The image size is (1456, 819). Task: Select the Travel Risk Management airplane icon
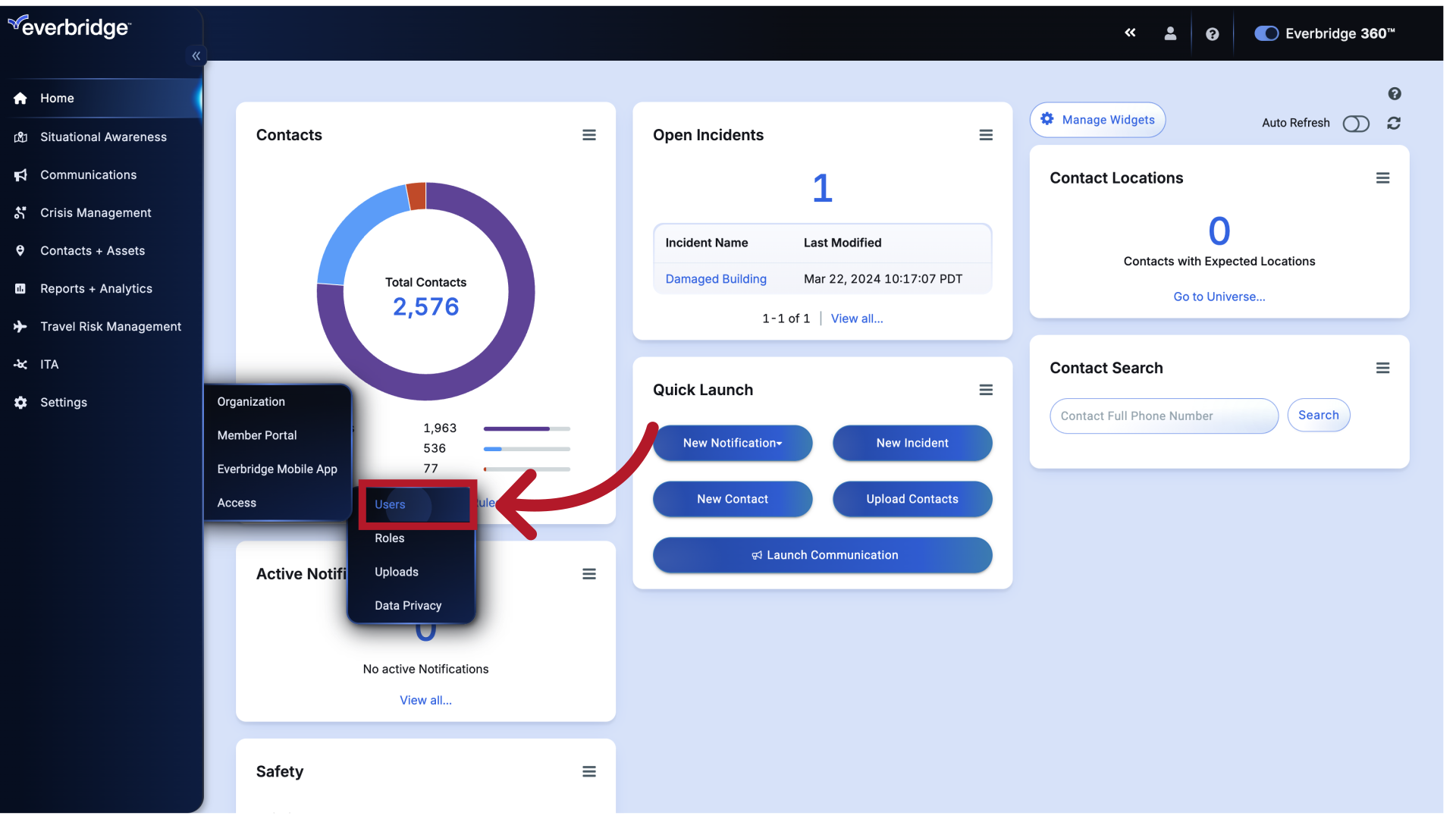click(x=20, y=326)
